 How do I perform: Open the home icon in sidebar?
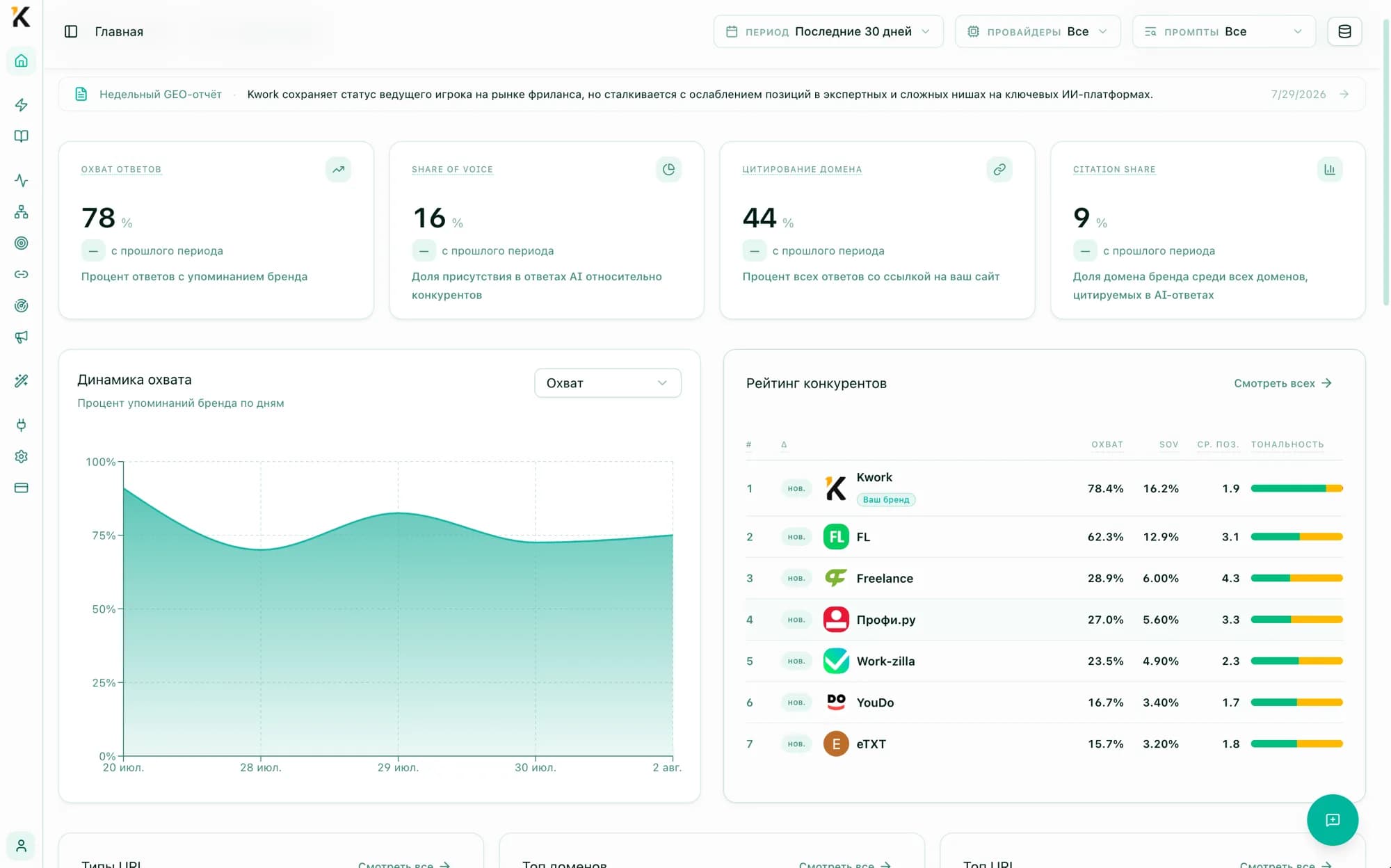point(21,61)
